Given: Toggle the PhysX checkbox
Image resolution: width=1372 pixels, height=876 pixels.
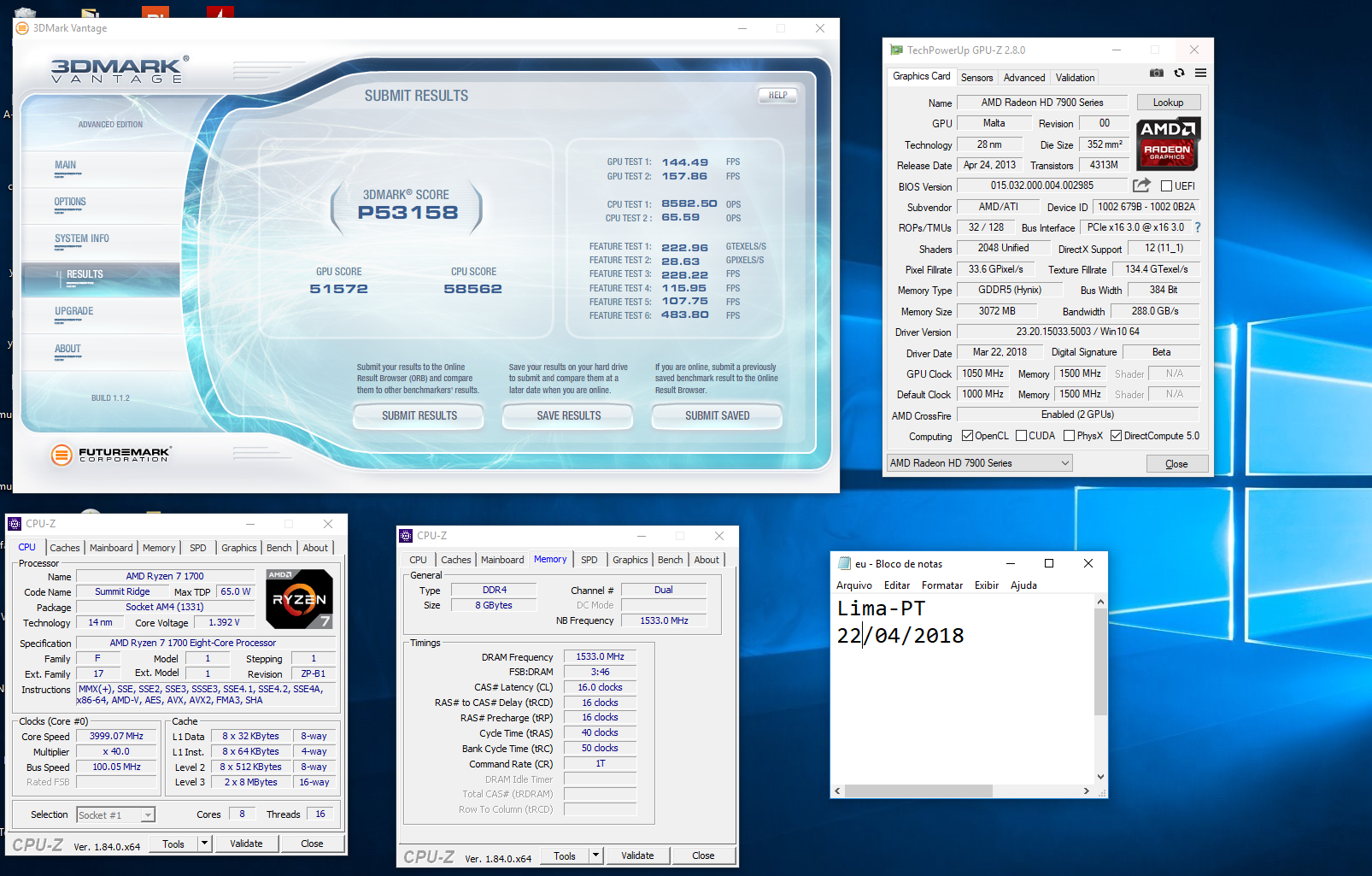Looking at the screenshot, I should coord(1069,436).
